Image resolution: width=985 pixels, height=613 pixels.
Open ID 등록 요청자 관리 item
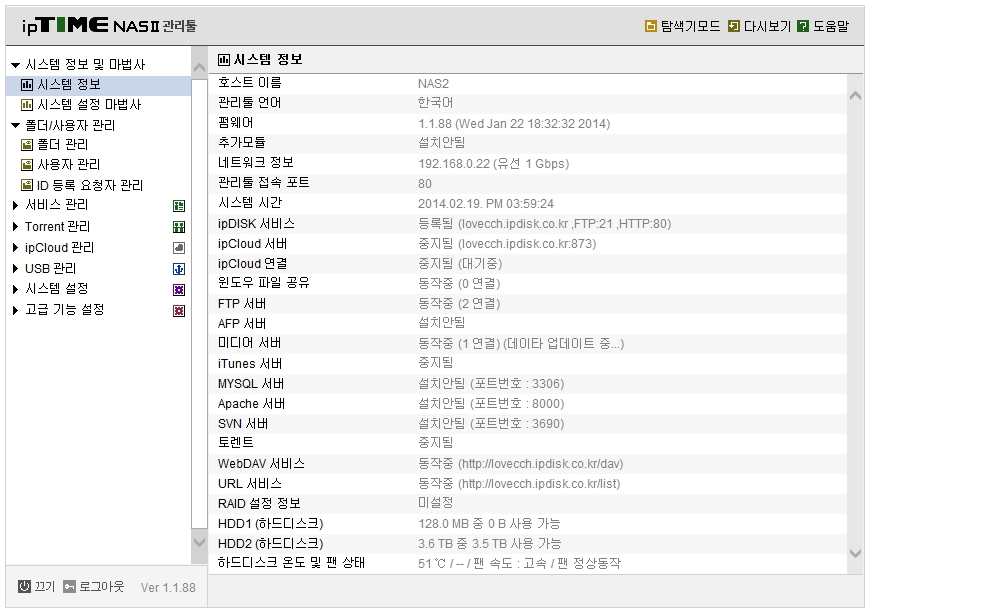click(90, 185)
